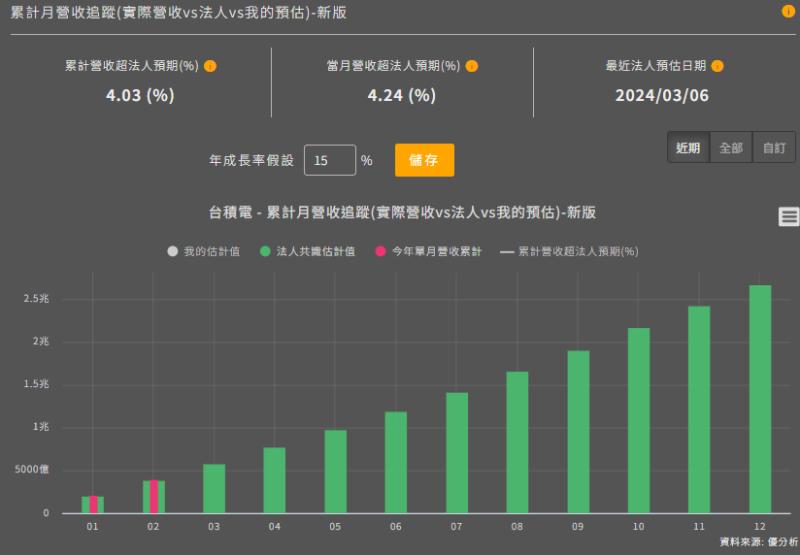Click the 2024/03/06 date value
This screenshot has height=555, width=800.
[x=662, y=95]
